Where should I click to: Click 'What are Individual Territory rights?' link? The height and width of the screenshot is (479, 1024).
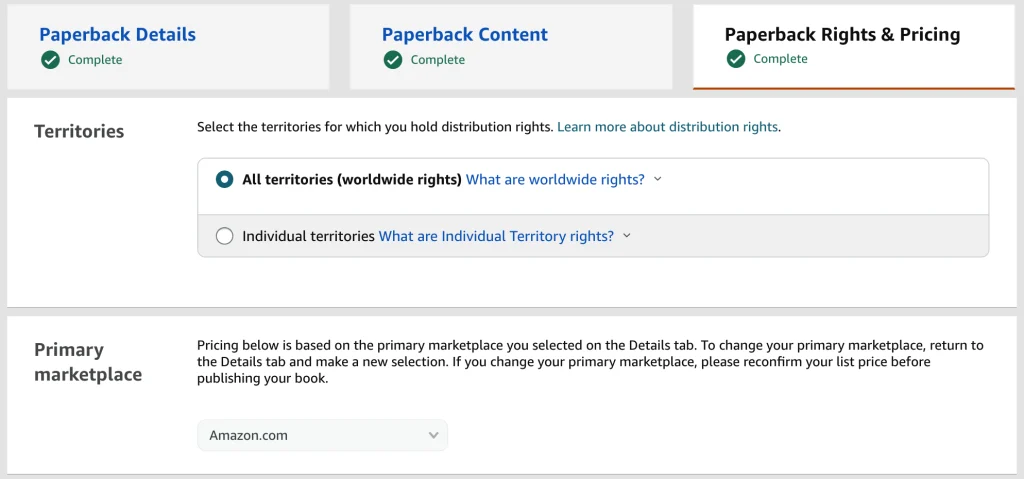coord(496,236)
